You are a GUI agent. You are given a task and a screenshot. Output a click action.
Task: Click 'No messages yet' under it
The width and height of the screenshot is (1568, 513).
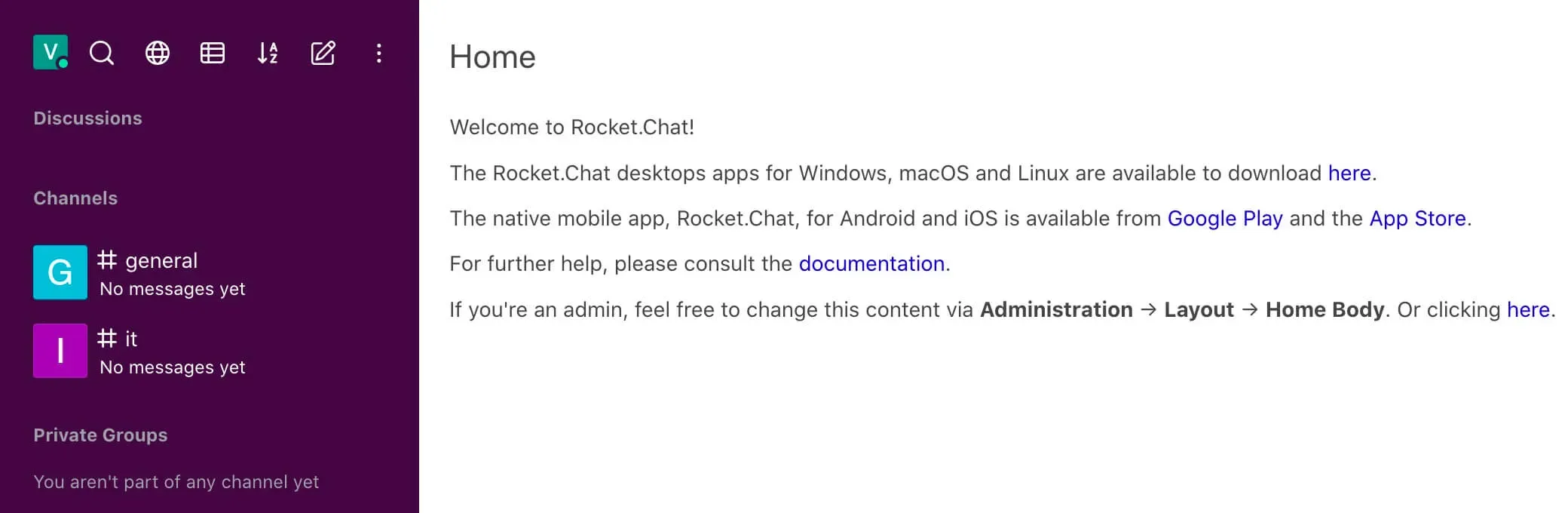(x=173, y=367)
